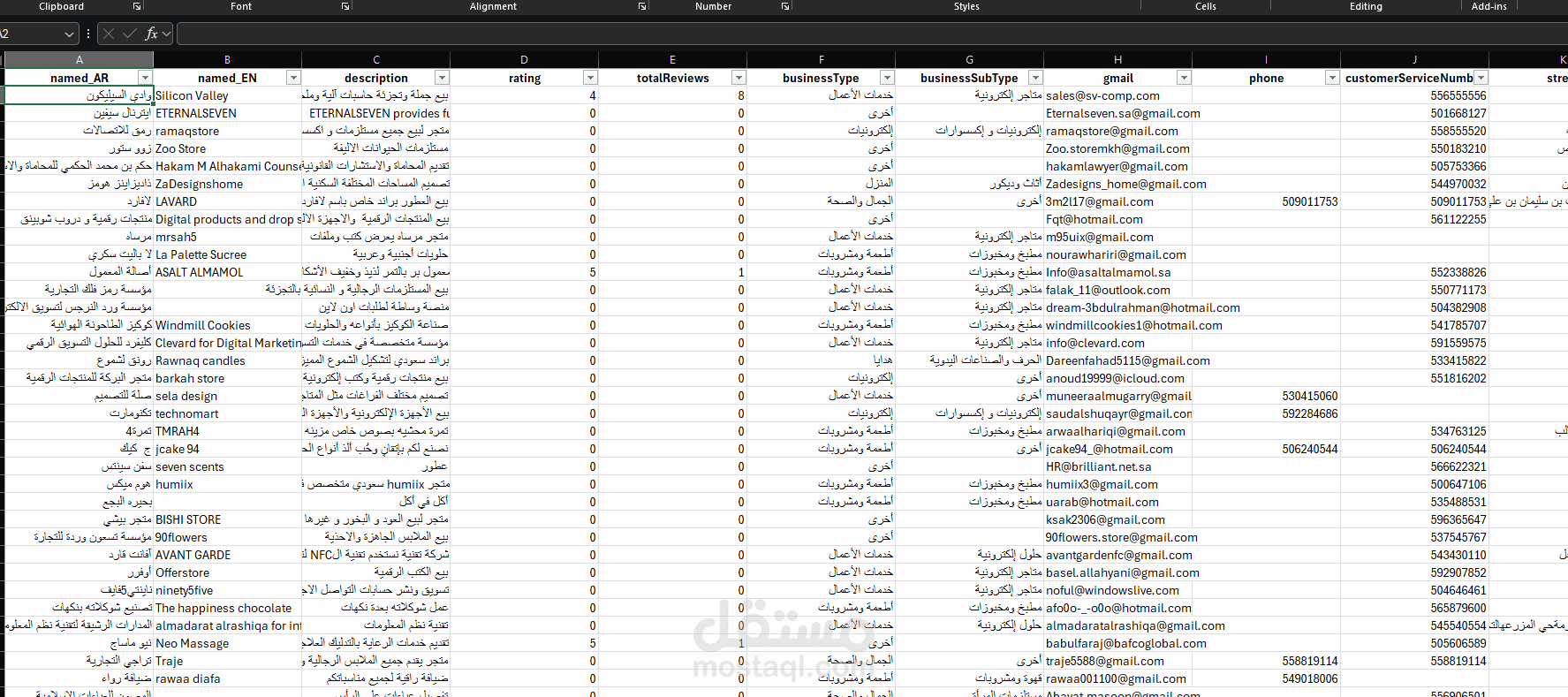Open the Font settings dialog launcher
Screen dimensions: 1568x697
pos(345,6)
